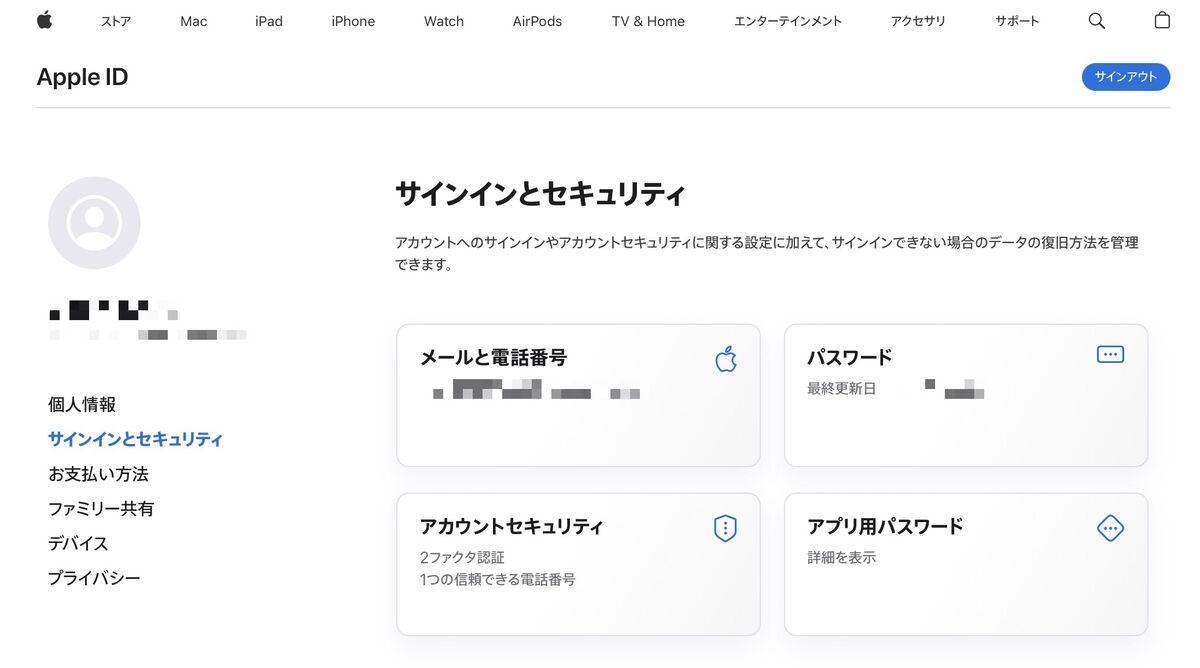Click the サインアウト button
The image size is (1200, 668).
1126,77
